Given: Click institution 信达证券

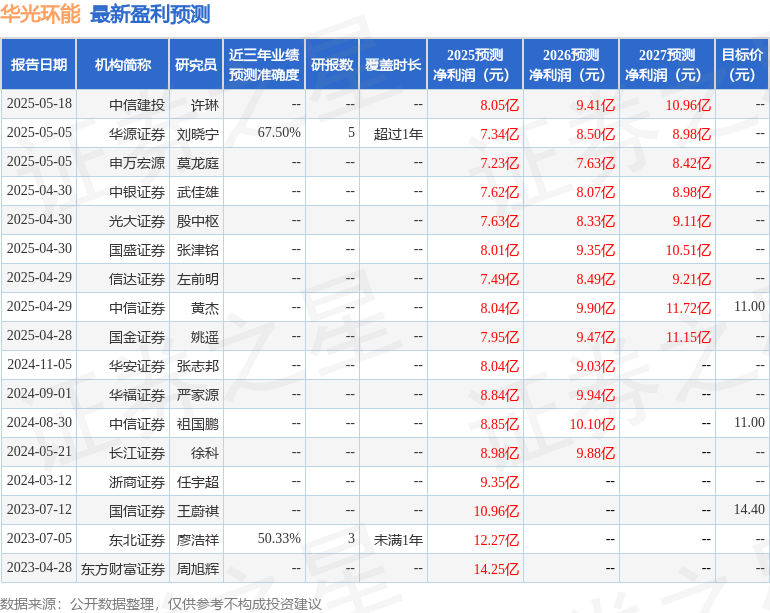Looking at the screenshot, I should (137, 279).
